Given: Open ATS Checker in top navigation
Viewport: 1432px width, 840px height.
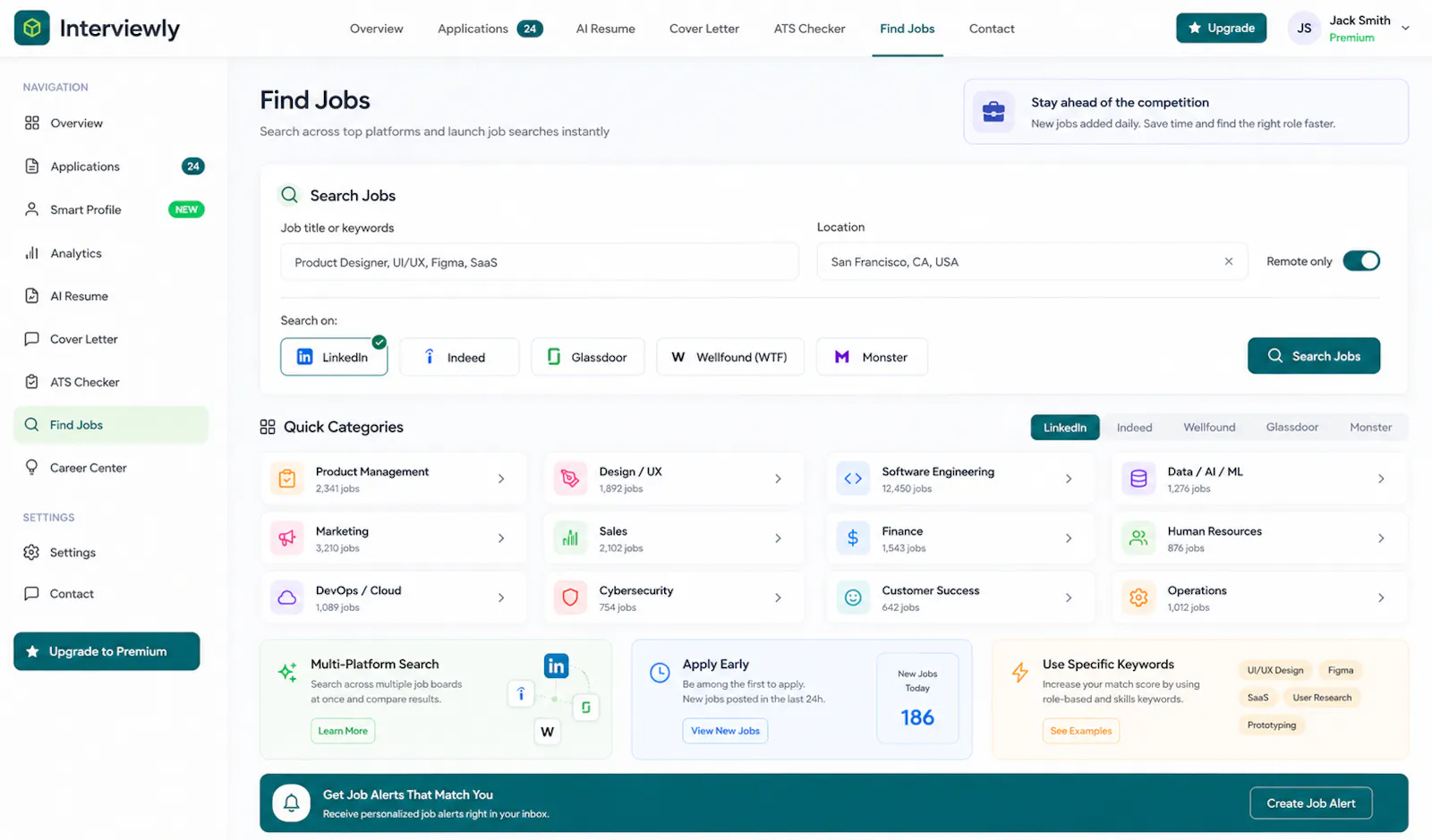Looking at the screenshot, I should coord(809,29).
